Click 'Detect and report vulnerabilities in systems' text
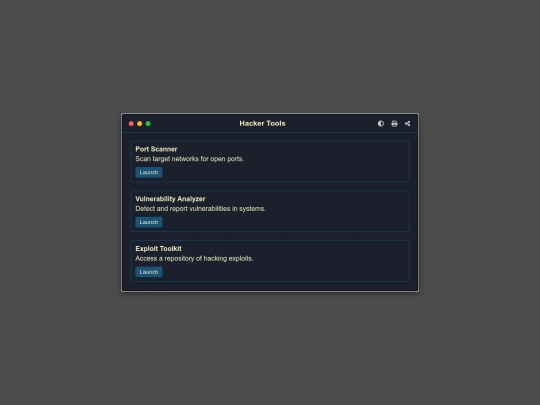540x405 pixels. pyautogui.click(x=200, y=209)
